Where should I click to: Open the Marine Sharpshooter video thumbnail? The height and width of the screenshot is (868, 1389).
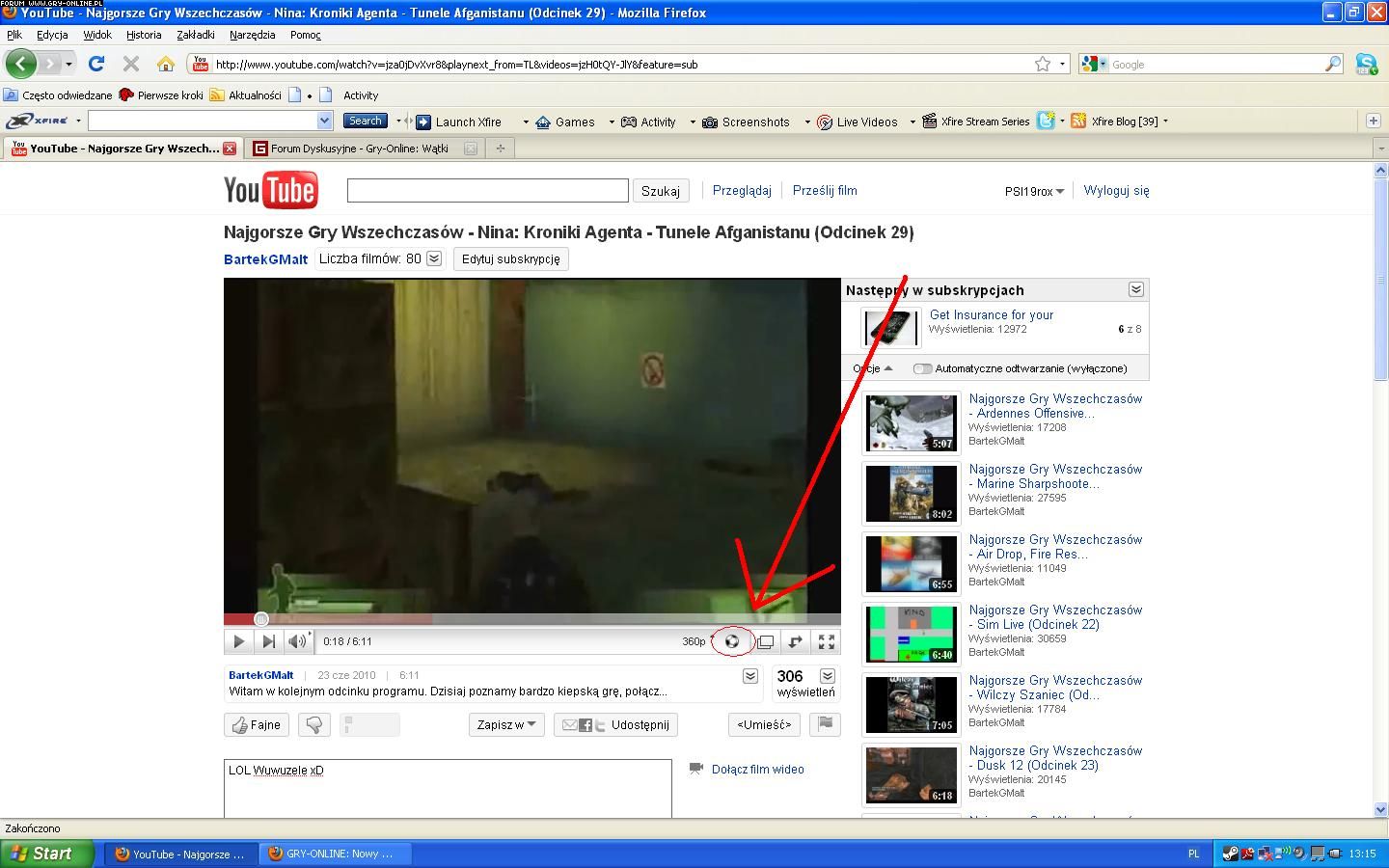click(x=911, y=493)
